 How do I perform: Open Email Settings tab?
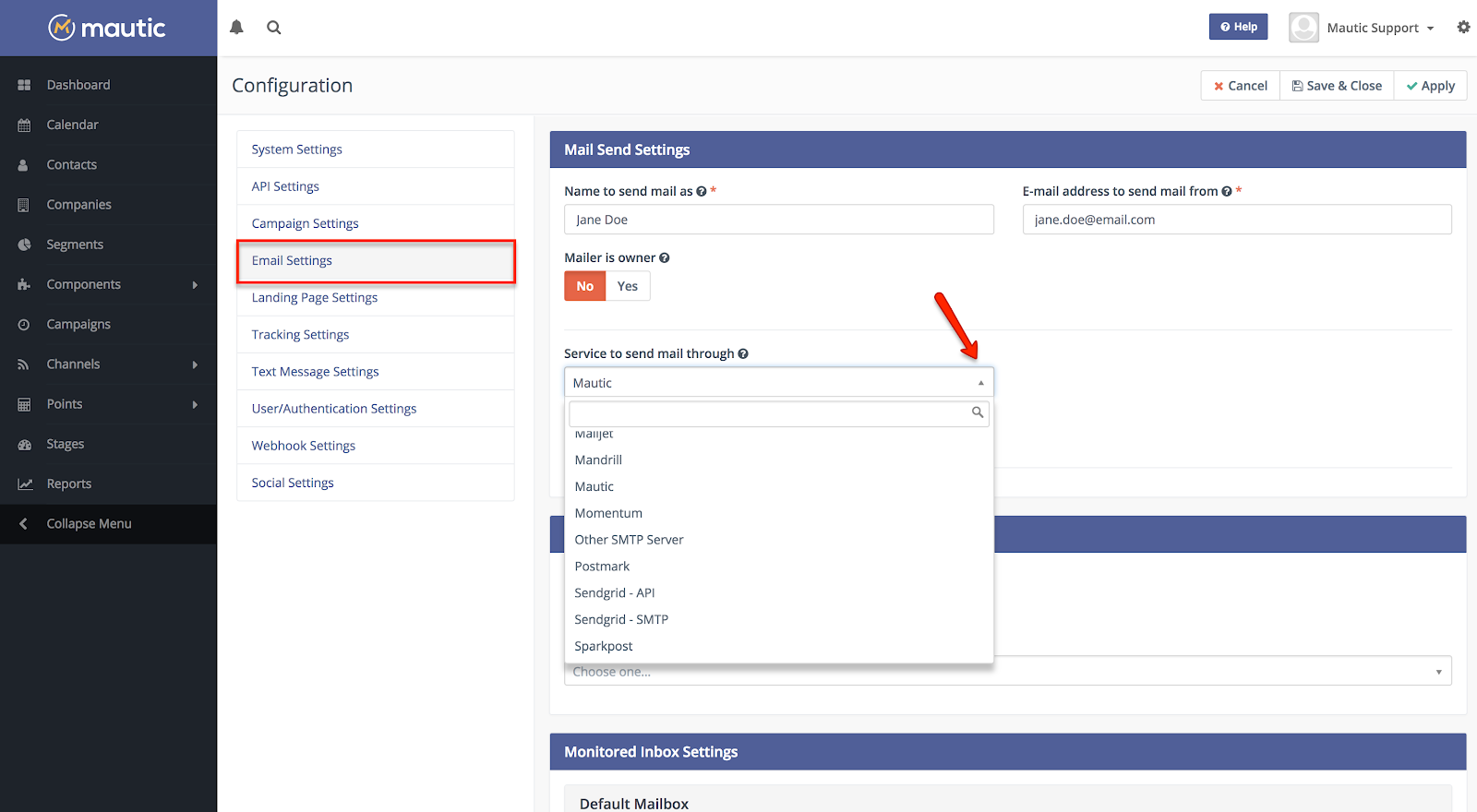[x=376, y=261]
